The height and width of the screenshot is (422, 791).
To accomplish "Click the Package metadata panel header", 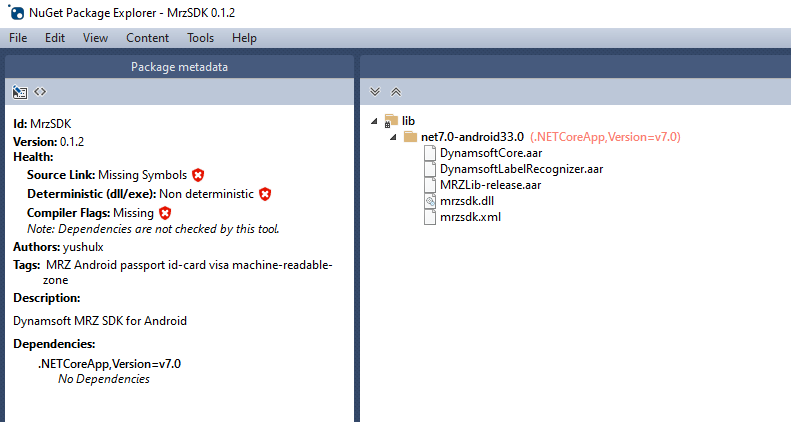I will click(179, 67).
